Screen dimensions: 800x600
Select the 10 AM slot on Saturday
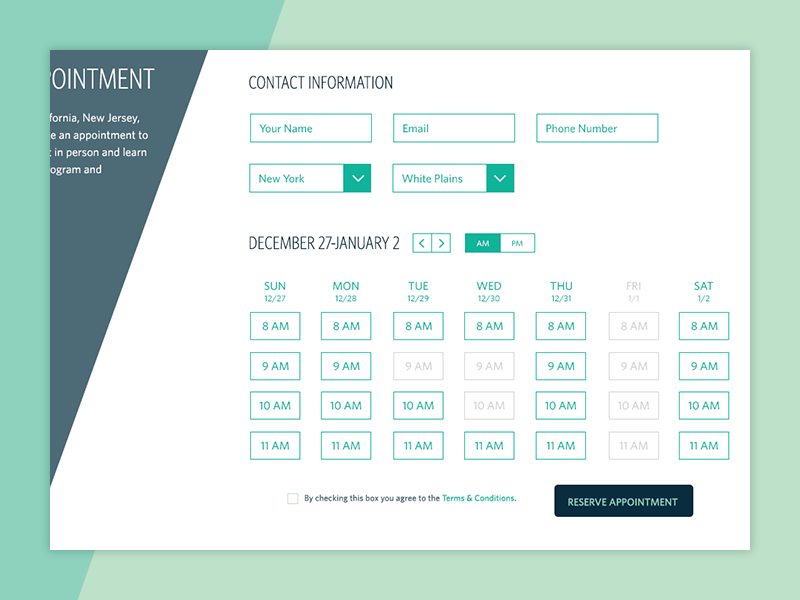(x=704, y=406)
